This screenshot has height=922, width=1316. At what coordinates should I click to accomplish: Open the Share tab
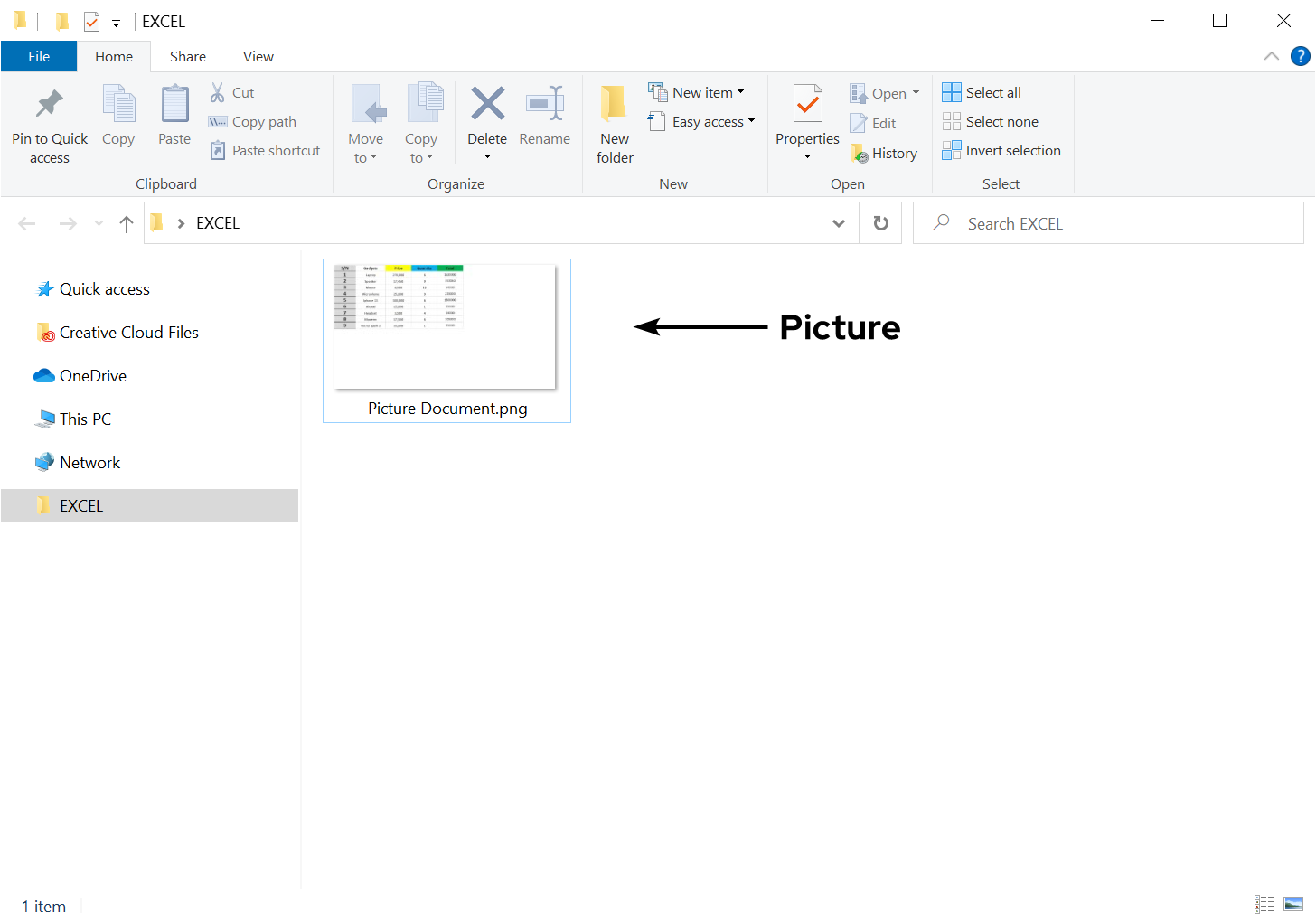click(187, 56)
